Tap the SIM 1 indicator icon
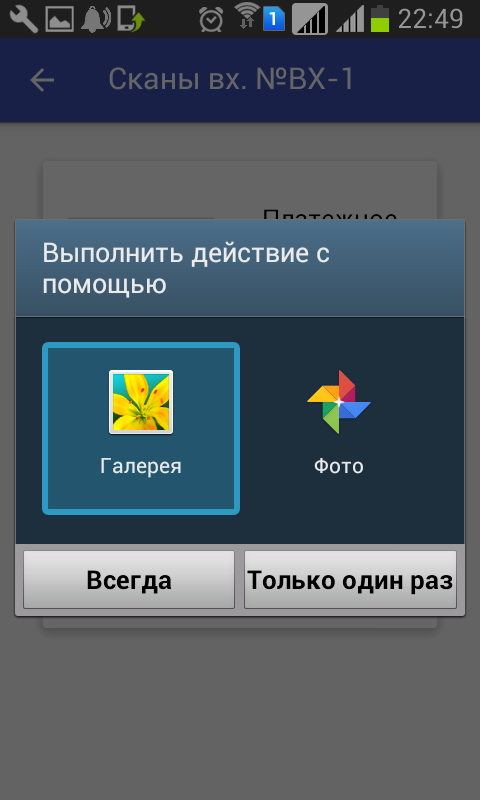The width and height of the screenshot is (480, 800). (x=274, y=19)
